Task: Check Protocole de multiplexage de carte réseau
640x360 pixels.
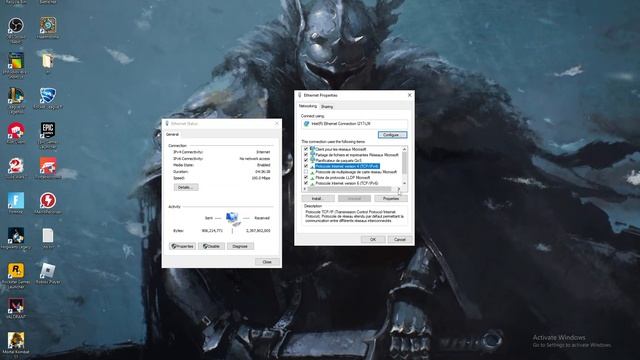Action: 306,172
